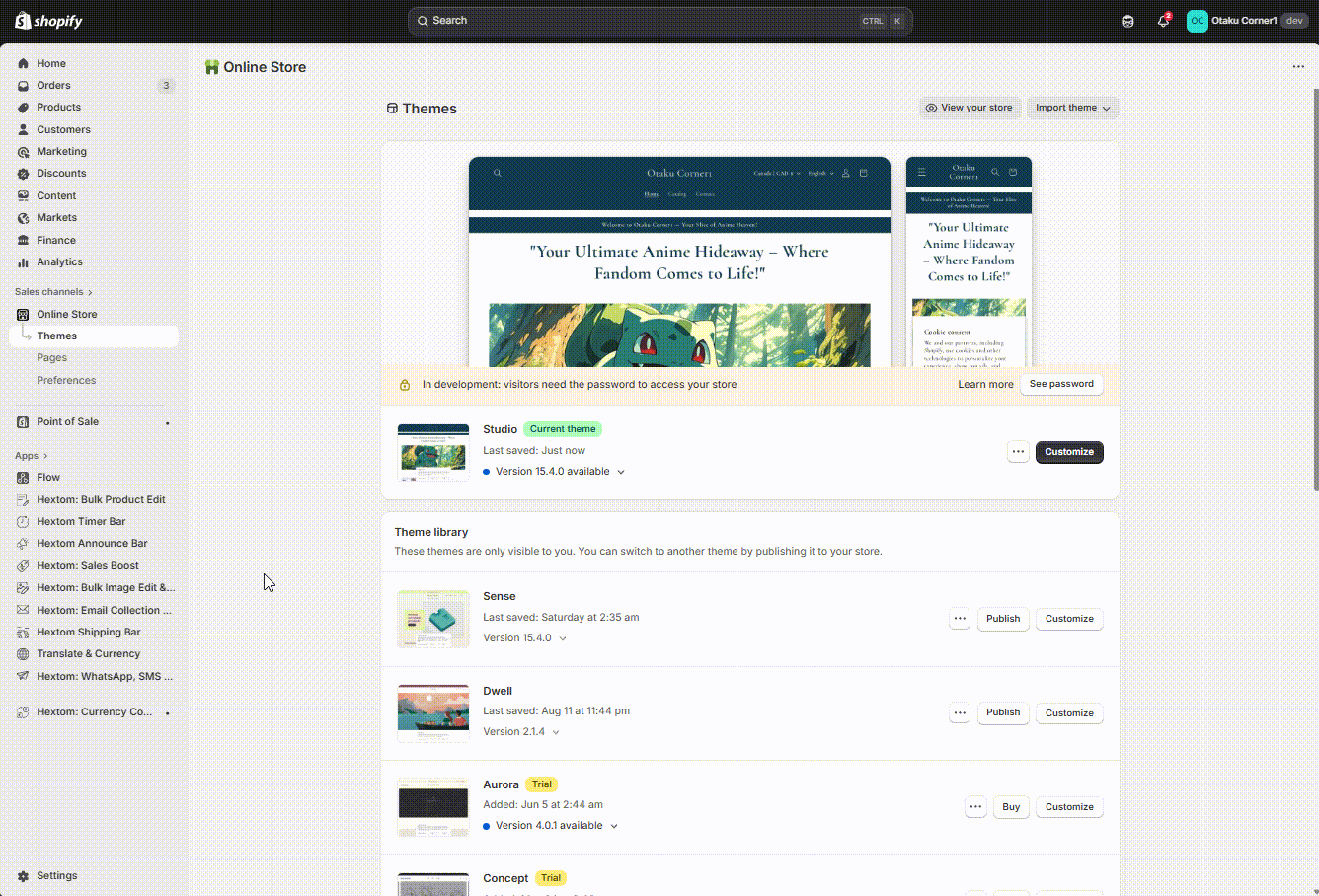Click the Hextom Timer Bar icon
Viewport: 1319px width, 896px height.
click(23, 521)
